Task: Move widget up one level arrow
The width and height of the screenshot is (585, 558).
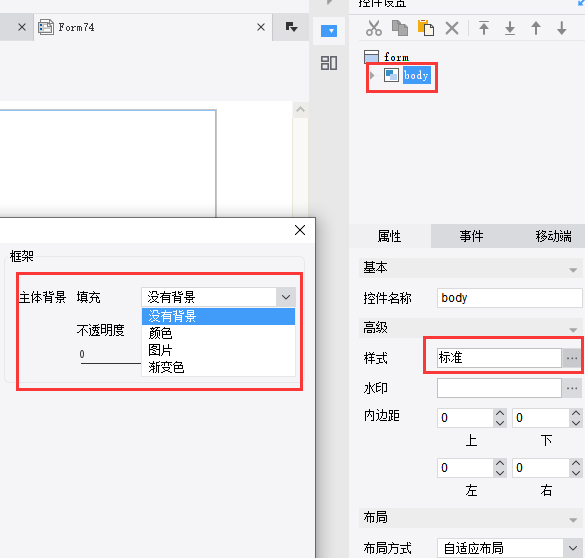Action: coord(536,28)
